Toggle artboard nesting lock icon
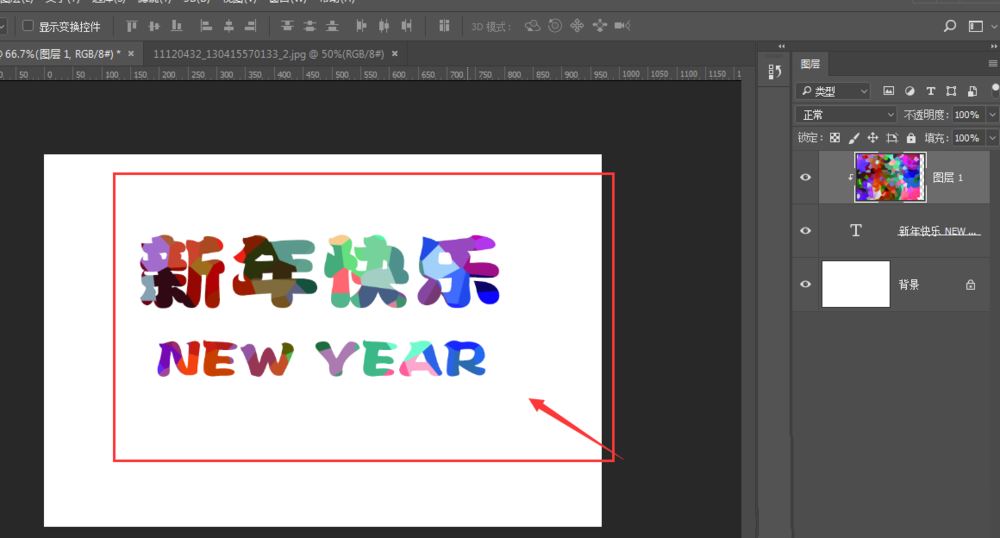Image resolution: width=1000 pixels, height=538 pixels. click(x=892, y=138)
